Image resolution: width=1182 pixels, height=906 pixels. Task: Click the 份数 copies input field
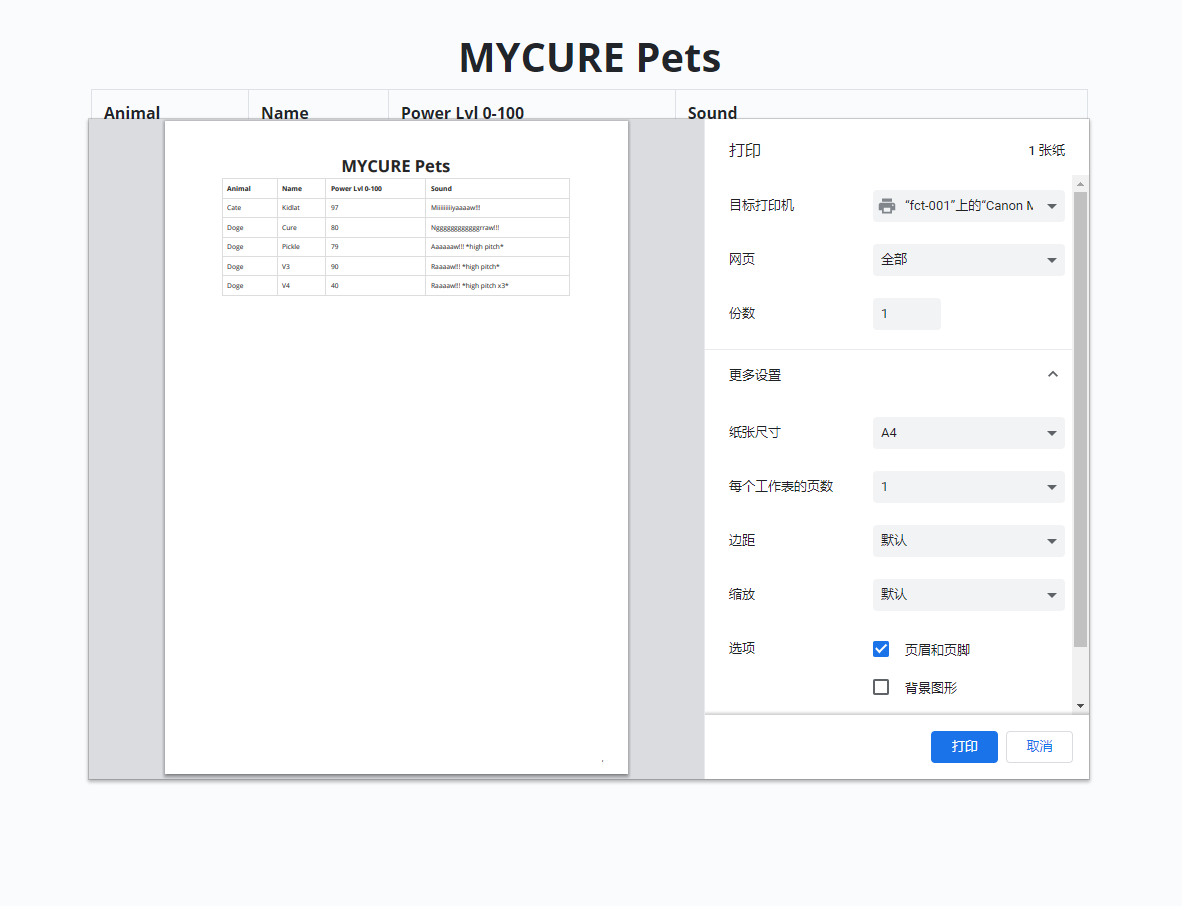[907, 314]
